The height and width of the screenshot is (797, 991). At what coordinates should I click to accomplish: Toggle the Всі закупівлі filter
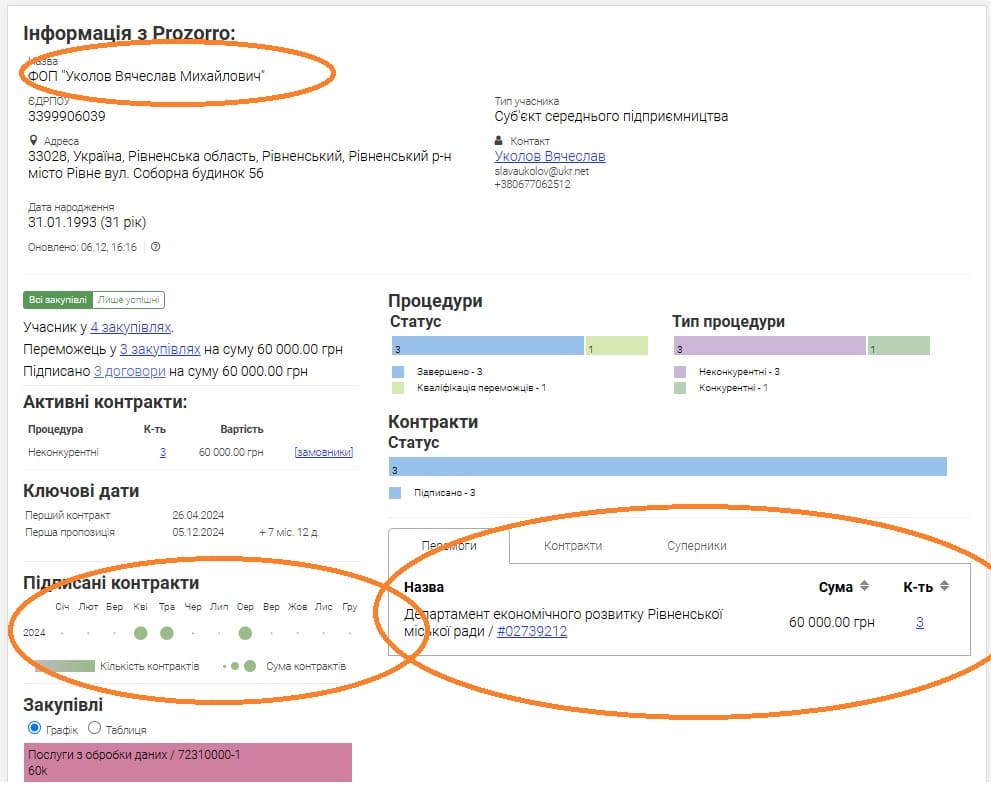58,300
